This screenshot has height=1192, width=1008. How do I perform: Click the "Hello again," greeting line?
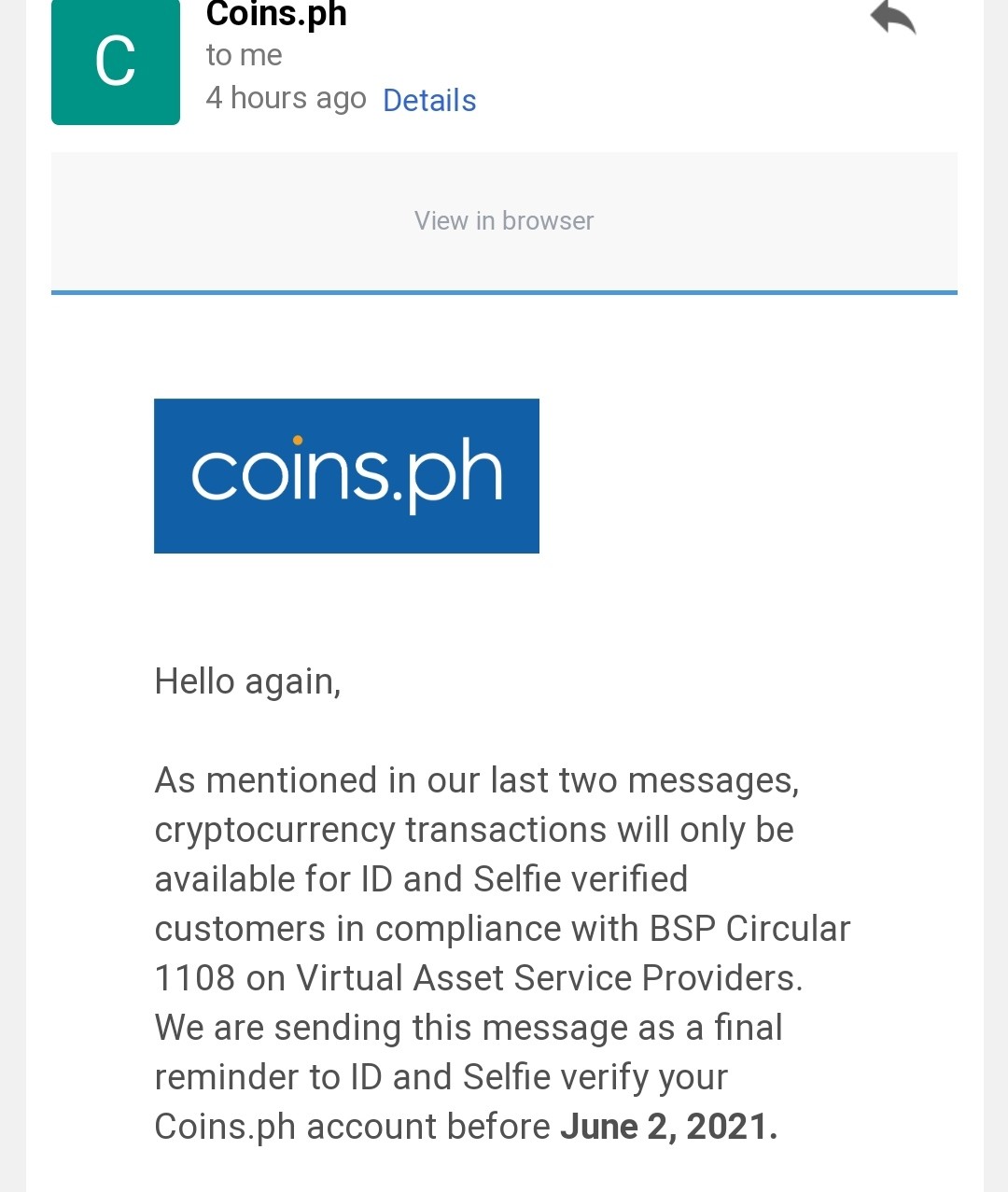(248, 681)
